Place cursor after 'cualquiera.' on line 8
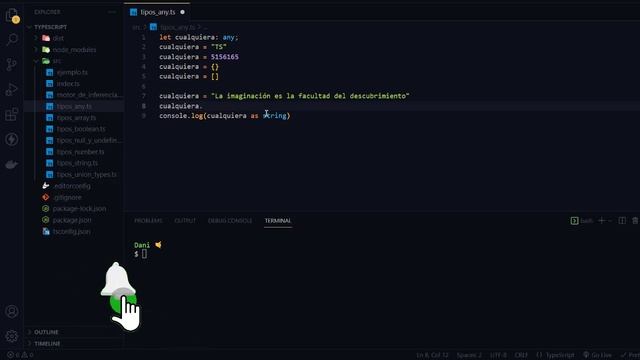 [x=203, y=106]
